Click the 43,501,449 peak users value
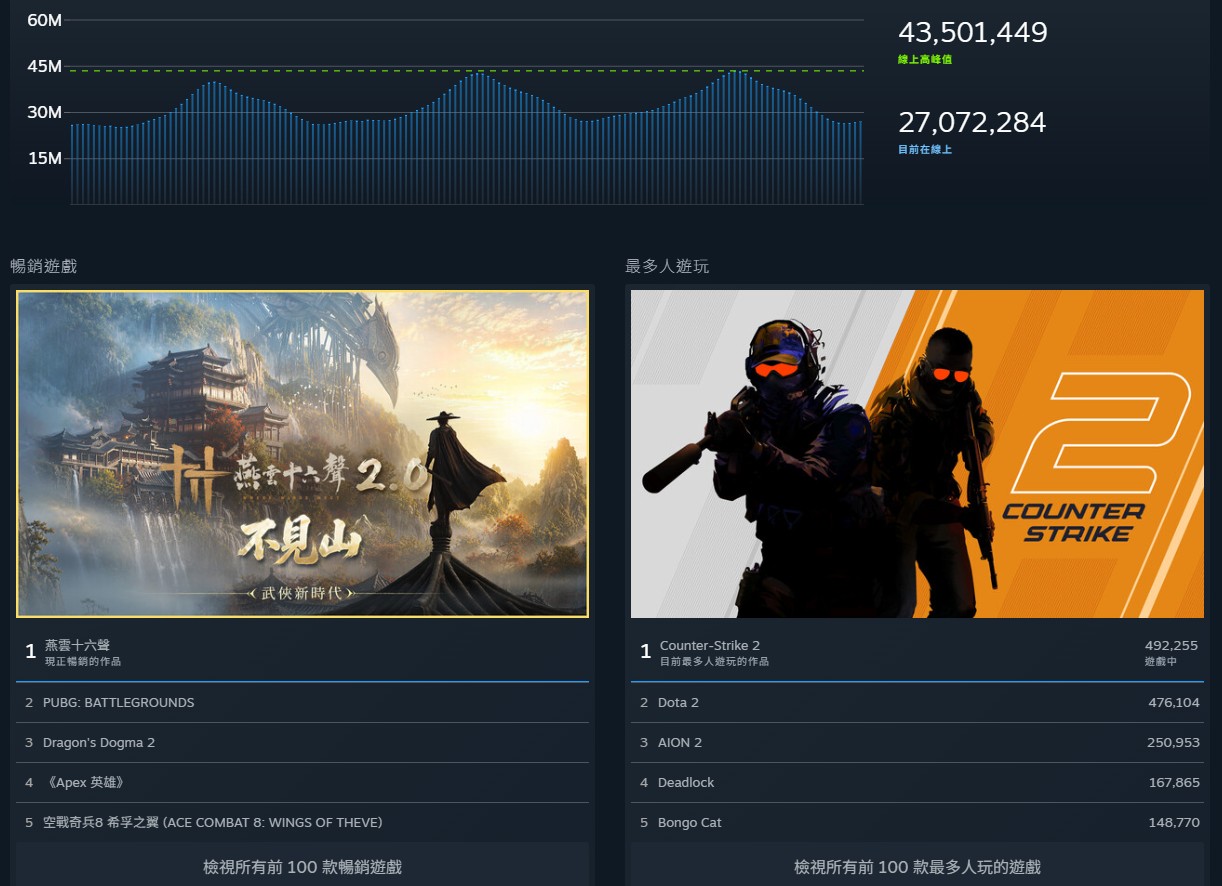Viewport: 1222px width, 886px height. coord(972,33)
